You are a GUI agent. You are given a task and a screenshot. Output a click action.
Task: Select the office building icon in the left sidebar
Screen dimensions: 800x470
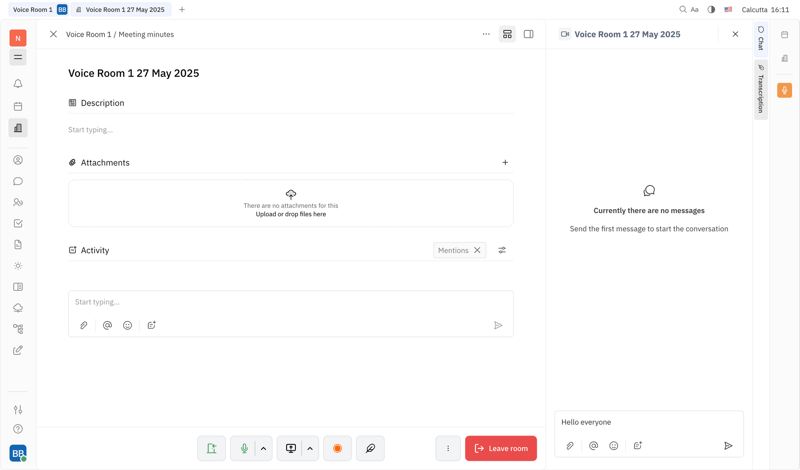[x=18, y=128]
